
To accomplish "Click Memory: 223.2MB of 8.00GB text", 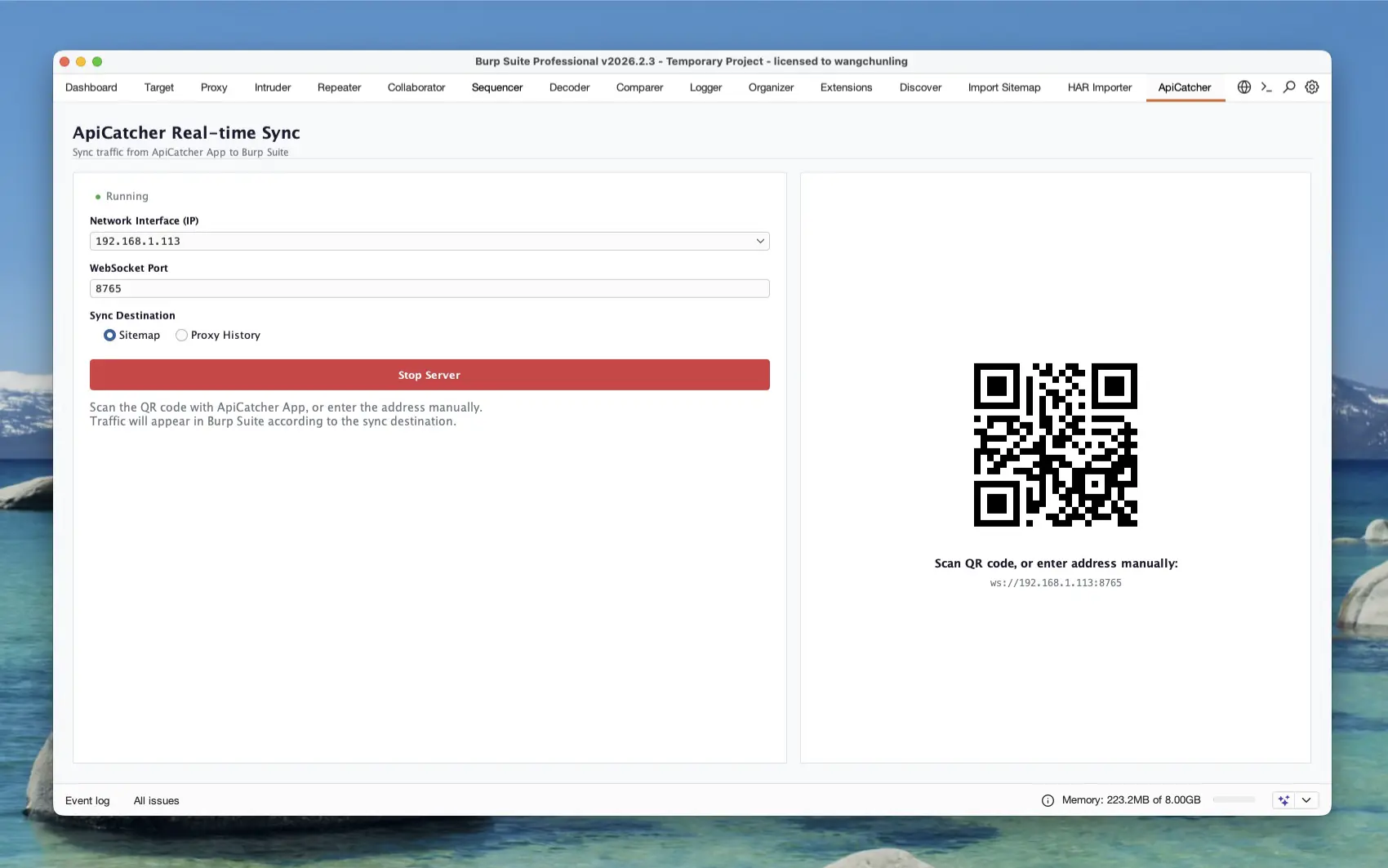I will point(1132,800).
